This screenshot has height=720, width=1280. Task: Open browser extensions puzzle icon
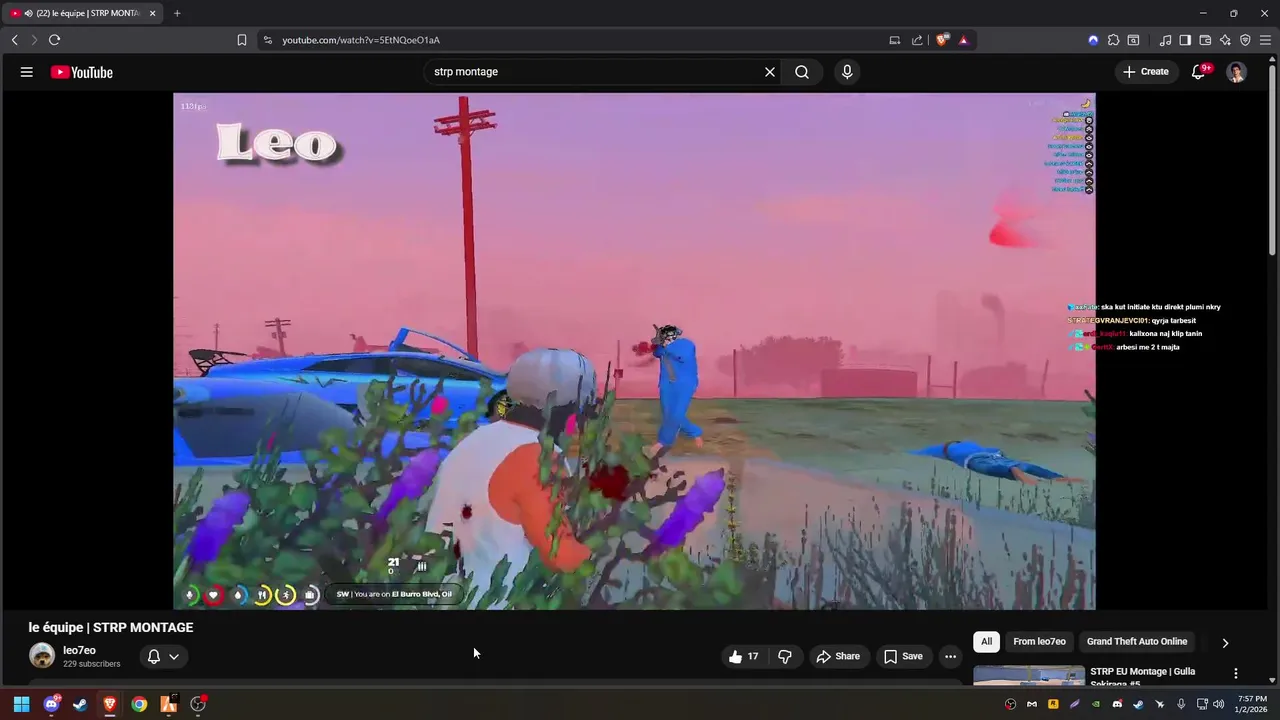[x=1113, y=40]
